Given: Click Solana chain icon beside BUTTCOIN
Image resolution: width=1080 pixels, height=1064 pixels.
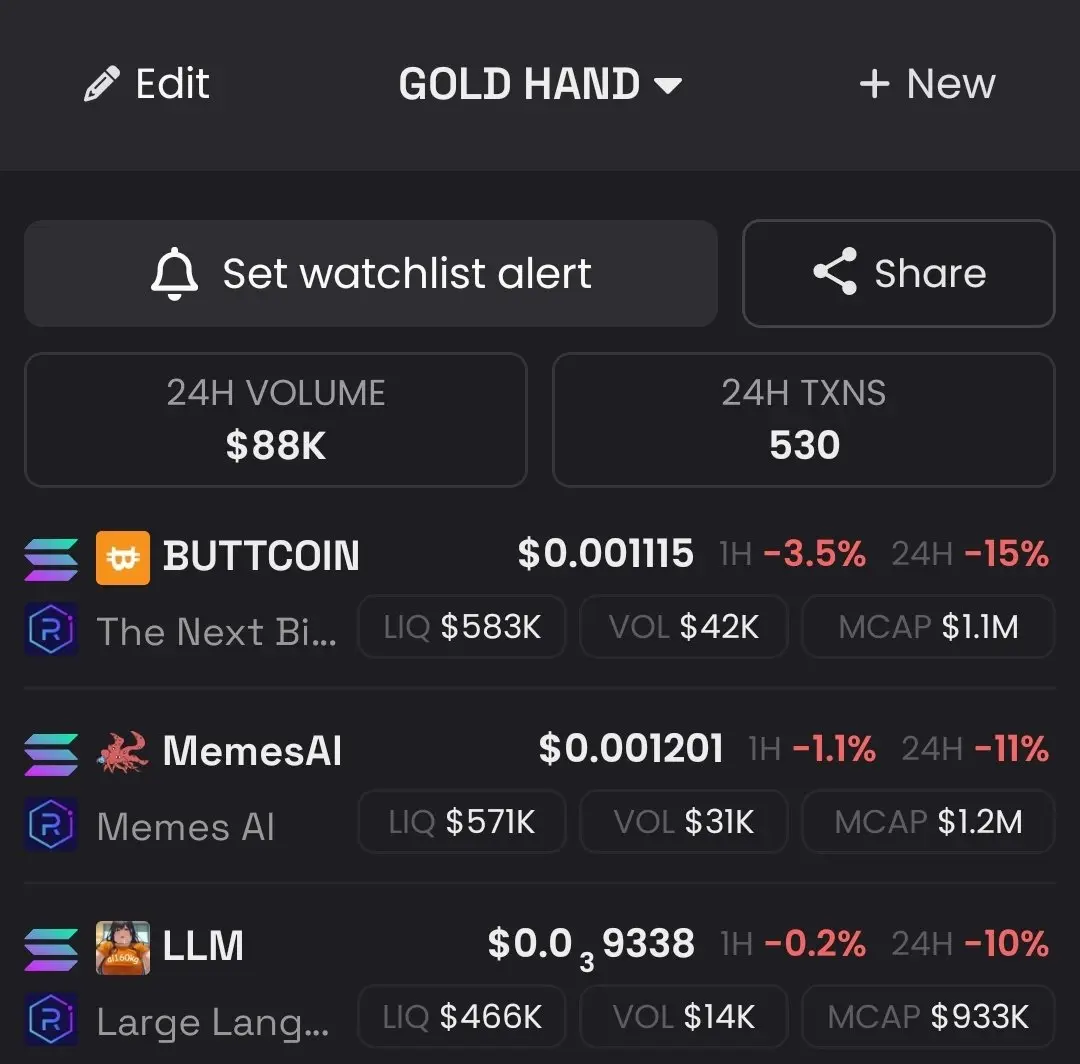Looking at the screenshot, I should click(x=51, y=559).
